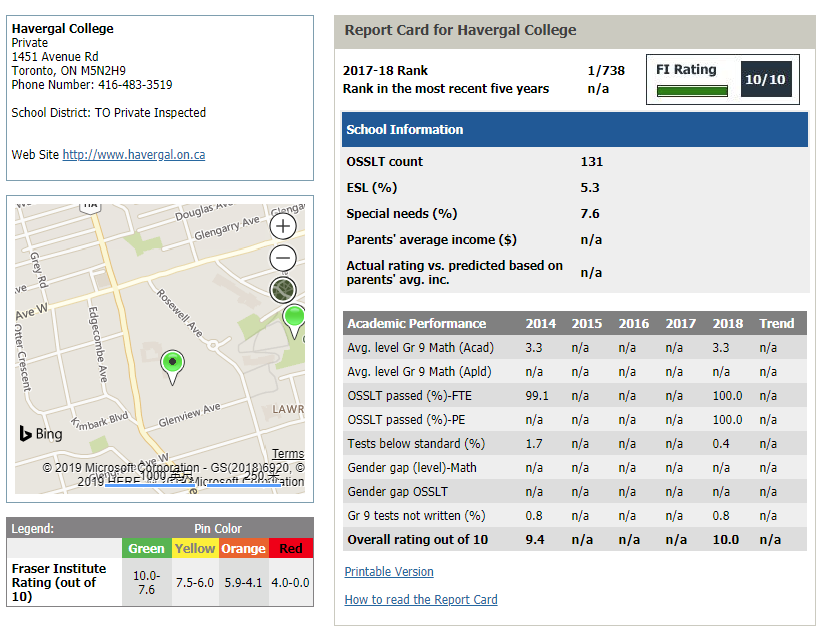Viewport: 834px width, 635px height.
Task: Open How to read the Report Card
Action: (x=421, y=599)
